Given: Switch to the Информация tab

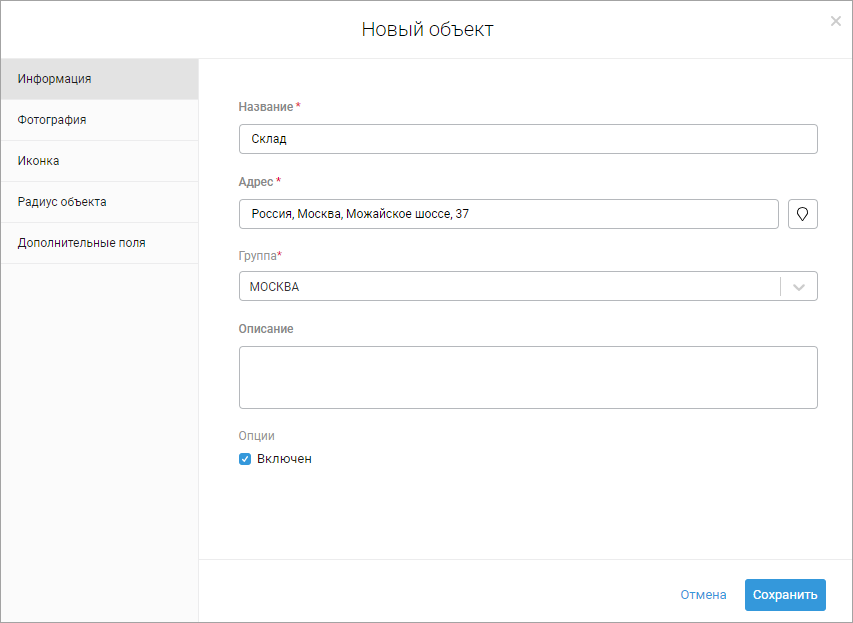Looking at the screenshot, I should pos(99,79).
